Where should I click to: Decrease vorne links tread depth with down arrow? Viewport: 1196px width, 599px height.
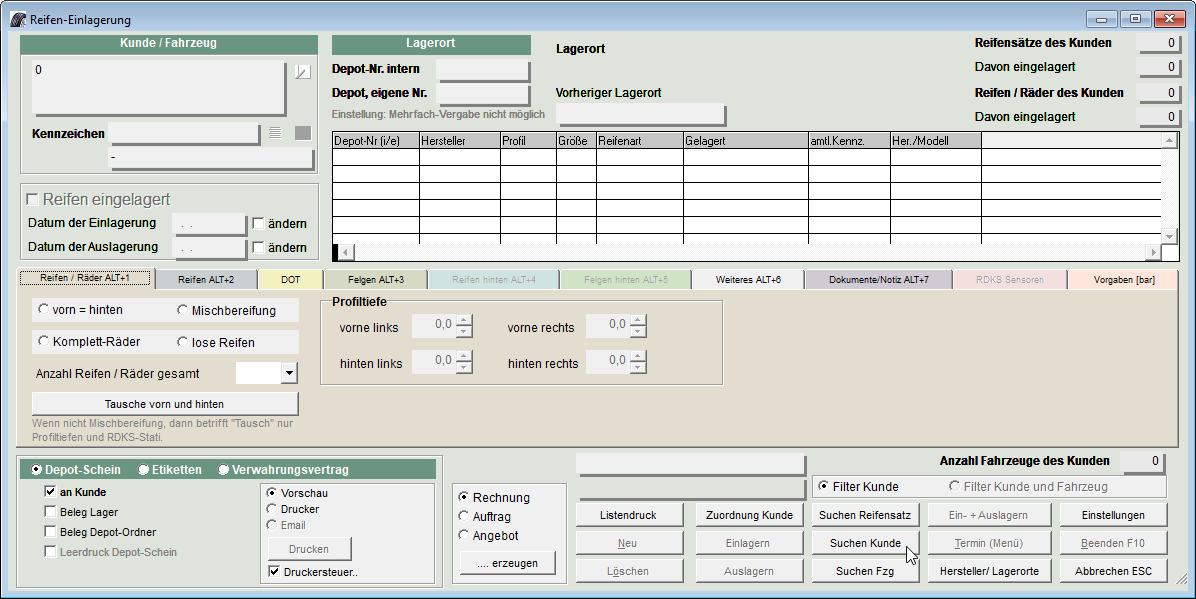pyautogui.click(x=464, y=332)
